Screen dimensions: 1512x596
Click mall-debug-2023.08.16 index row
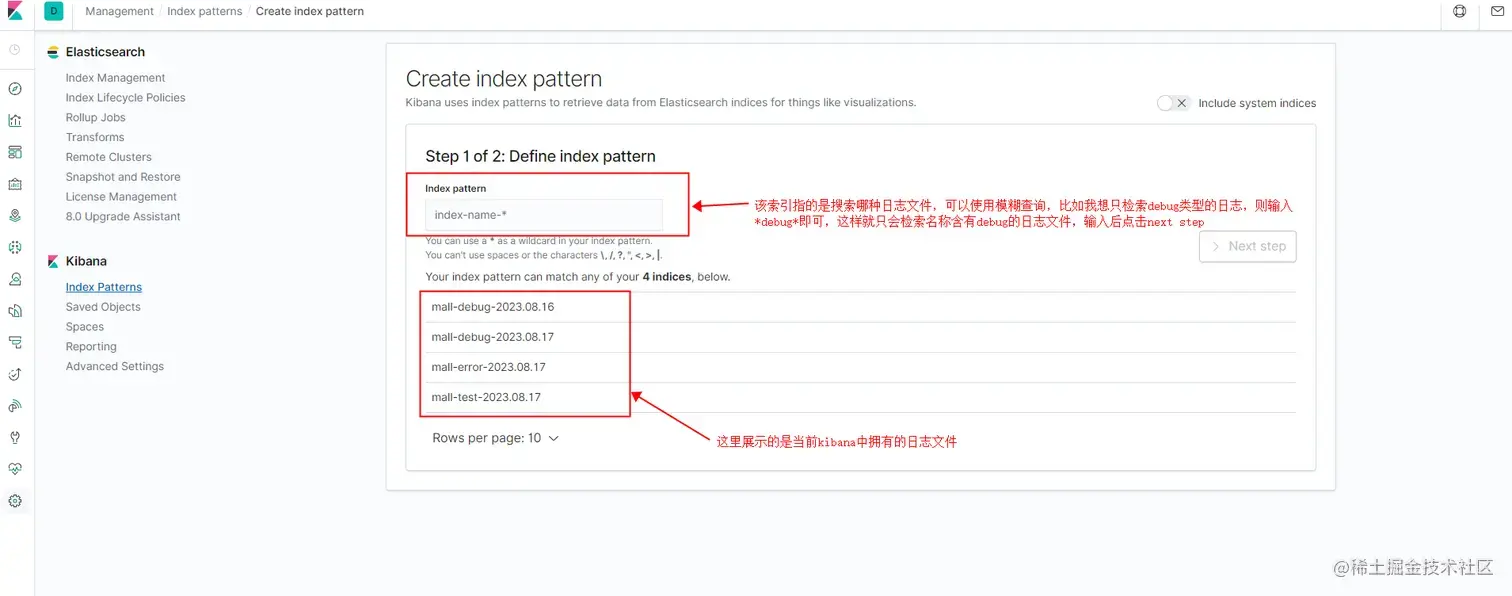click(x=860, y=307)
